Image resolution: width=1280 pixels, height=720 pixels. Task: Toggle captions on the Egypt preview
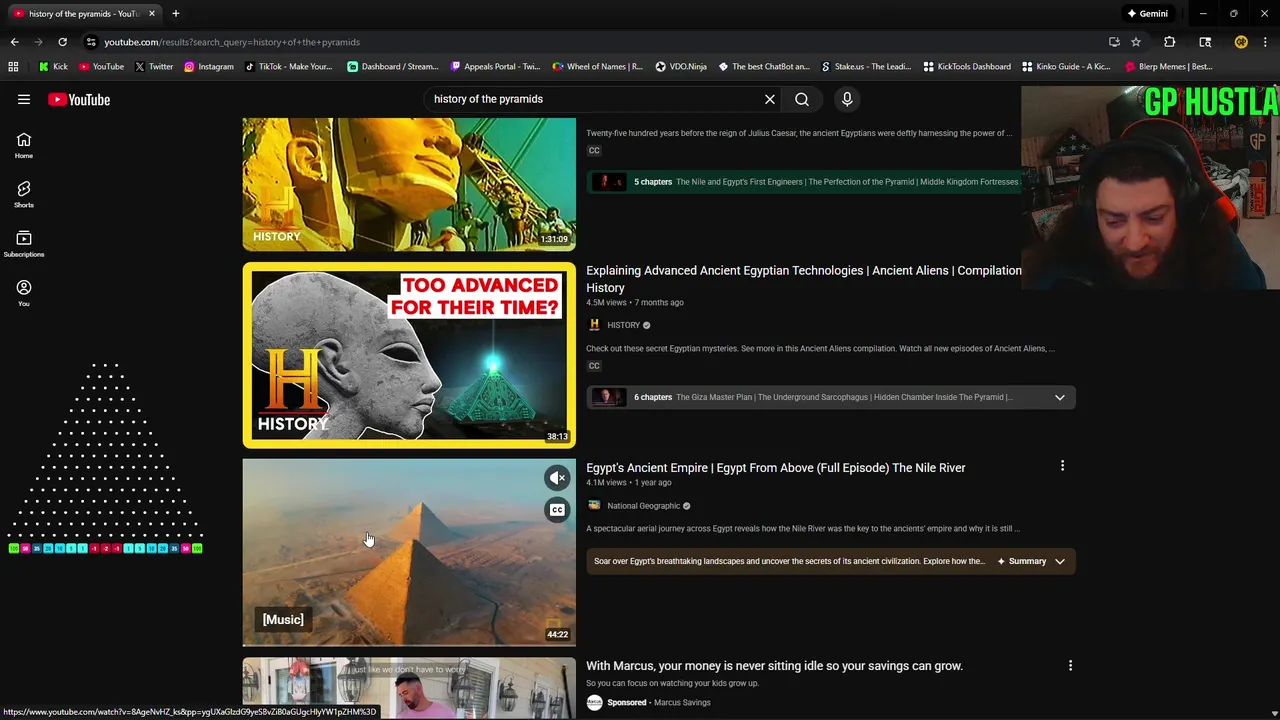(x=557, y=510)
